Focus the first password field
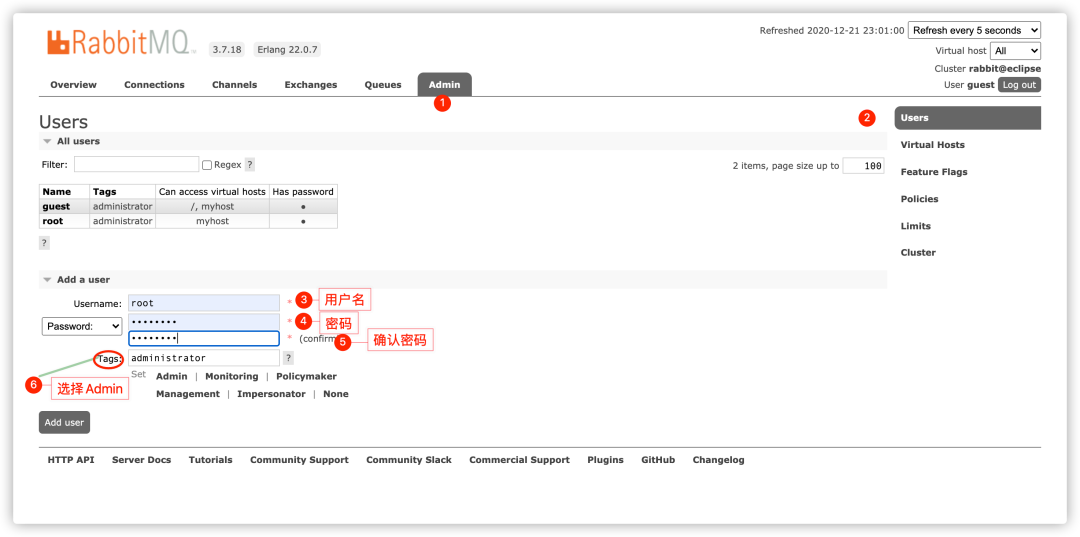Viewport: 1080px width, 537px height. tap(204, 322)
